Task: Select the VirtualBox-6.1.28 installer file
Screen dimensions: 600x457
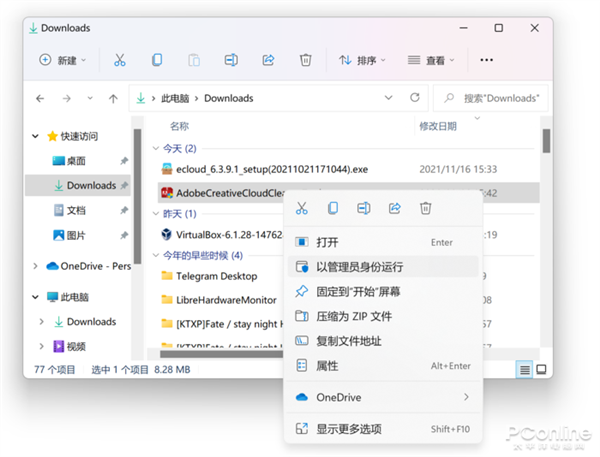Action: [229, 235]
